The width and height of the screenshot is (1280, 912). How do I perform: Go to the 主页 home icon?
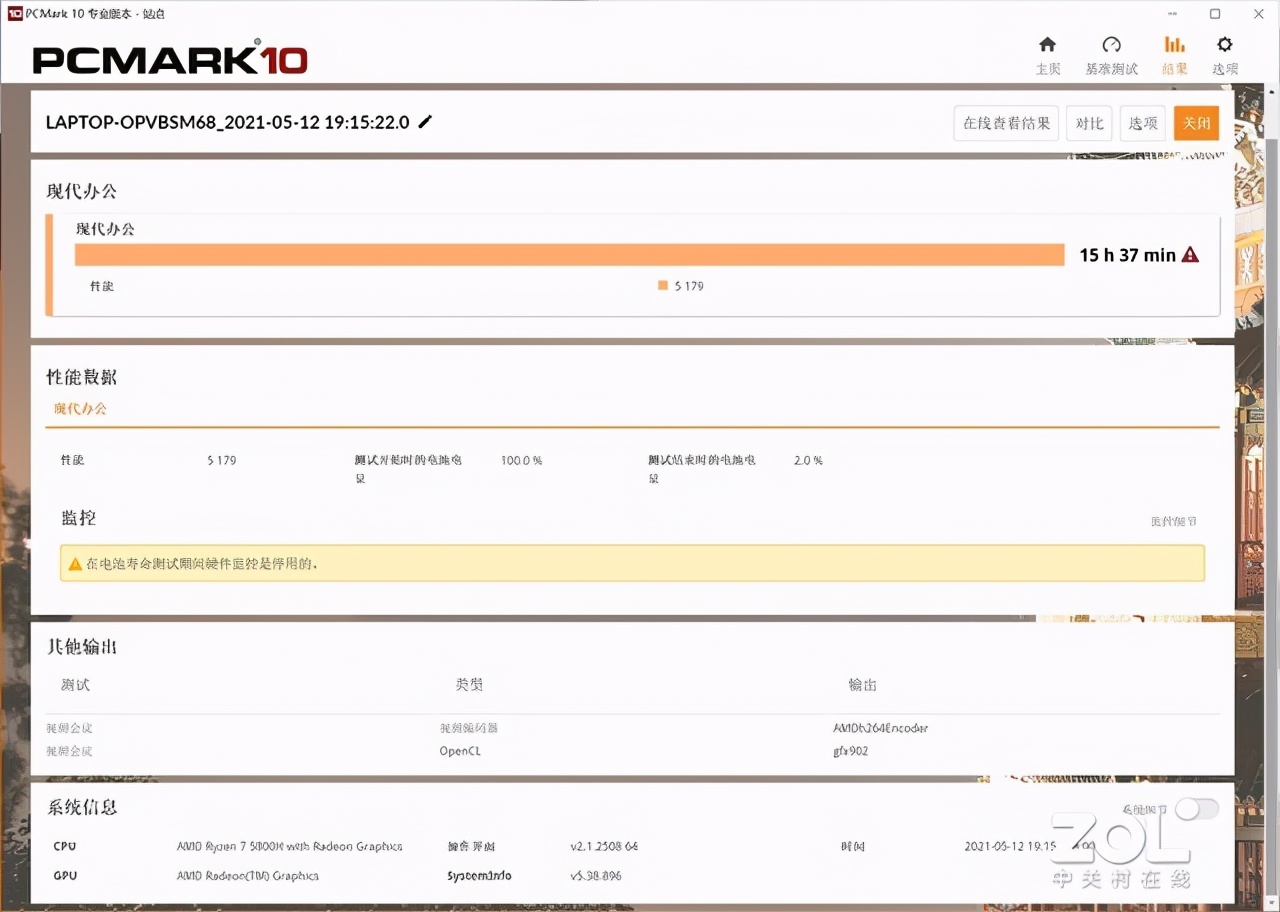tap(1047, 45)
